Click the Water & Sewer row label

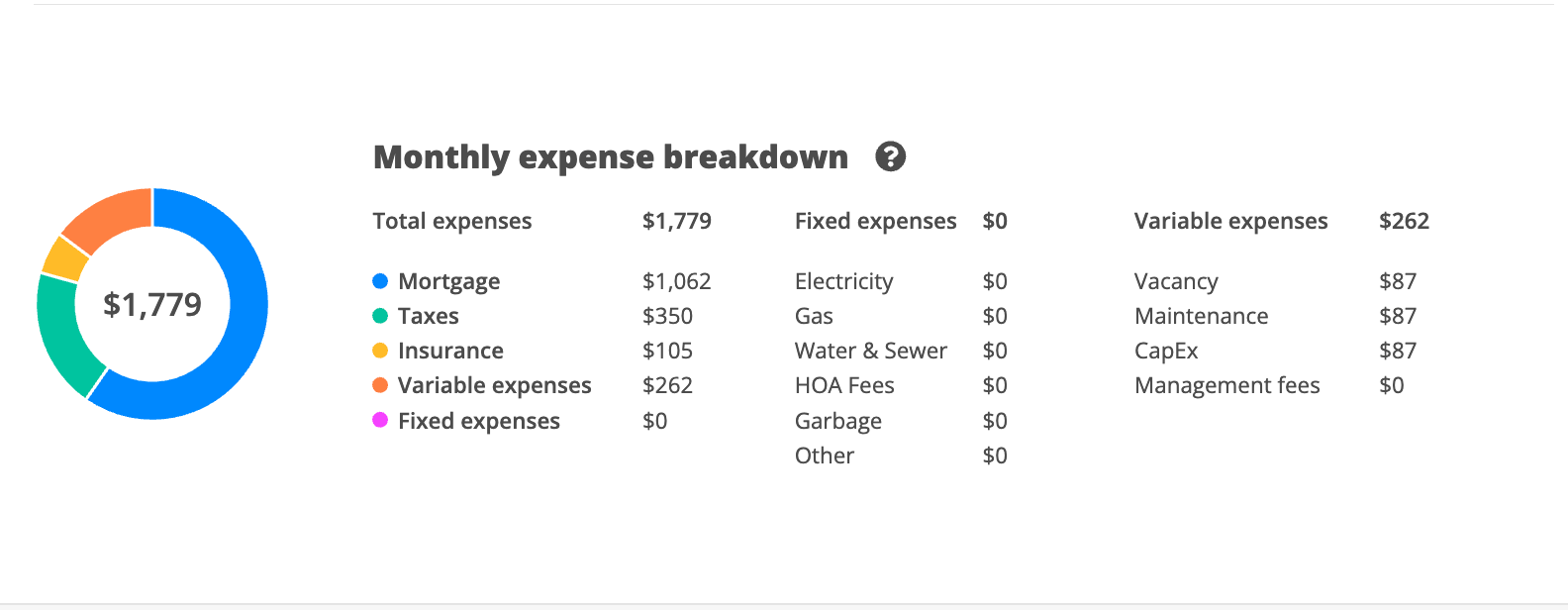870,351
